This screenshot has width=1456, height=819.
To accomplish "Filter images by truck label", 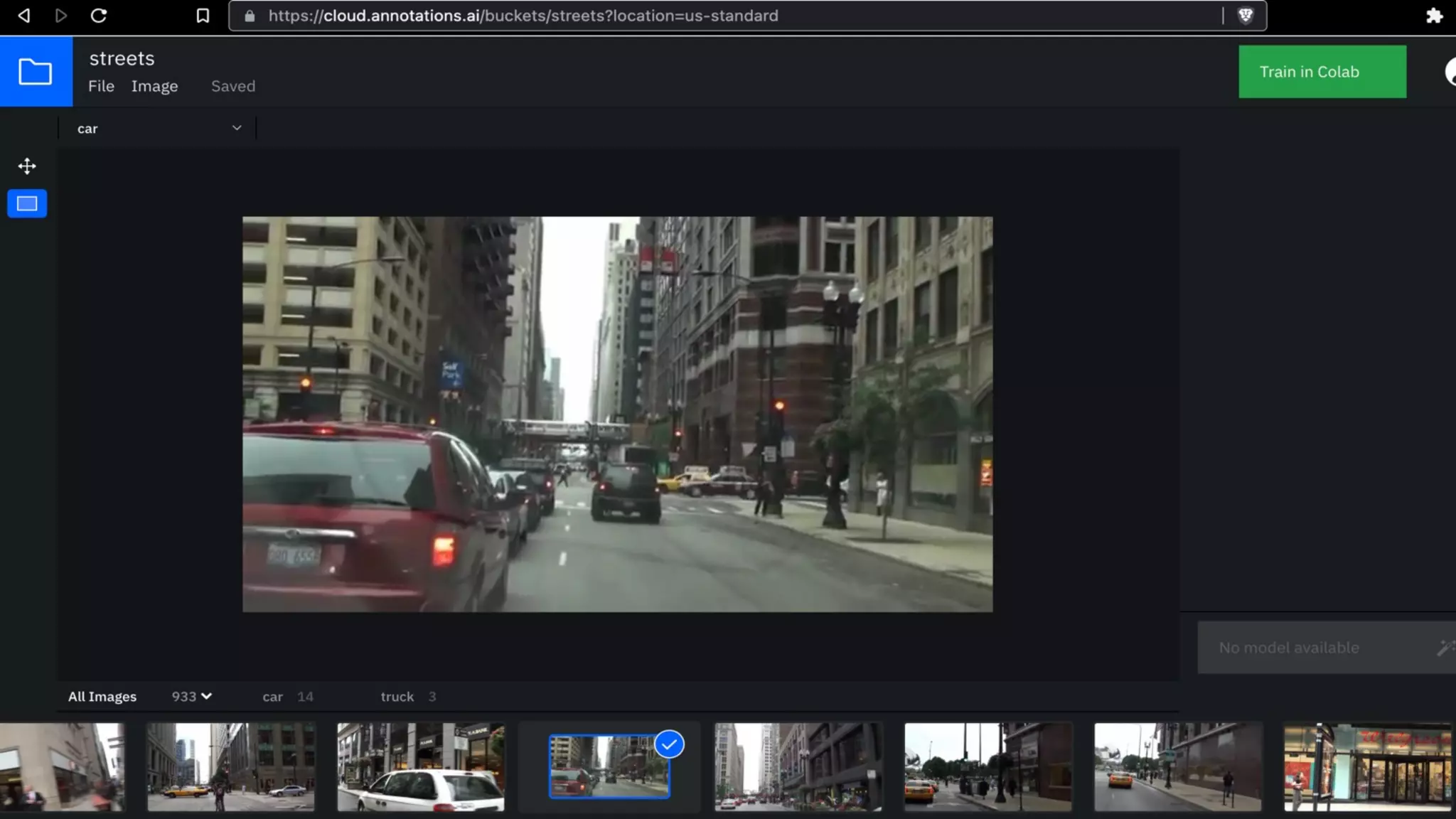I will 397,697.
